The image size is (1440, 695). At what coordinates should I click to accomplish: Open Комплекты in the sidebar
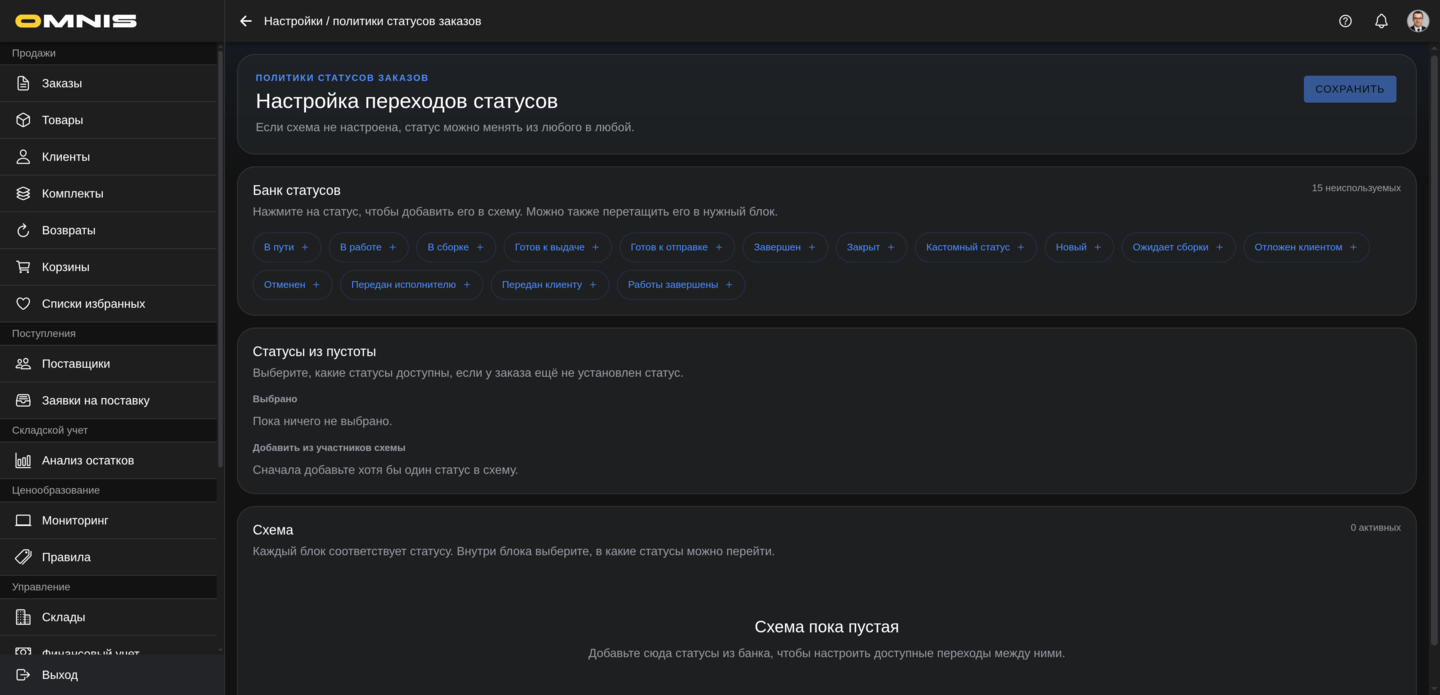point(72,193)
